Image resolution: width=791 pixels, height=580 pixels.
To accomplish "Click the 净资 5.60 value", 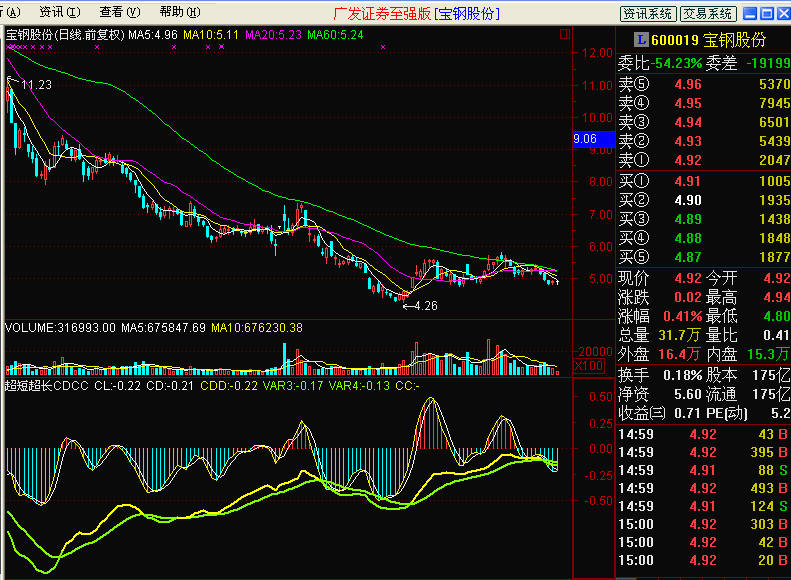I will [688, 394].
